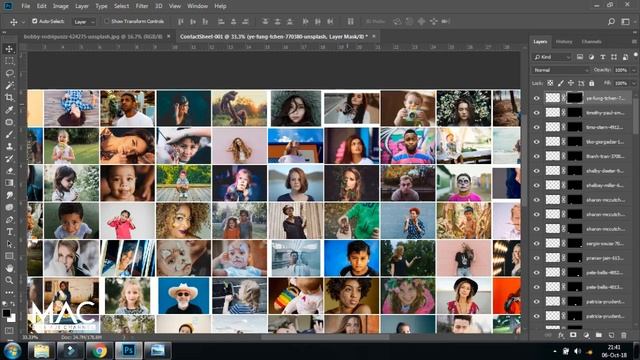Click the ye-fung-tchen layer mask thumbnail
Viewport: 640px width, 360px height.
[x=575, y=98]
